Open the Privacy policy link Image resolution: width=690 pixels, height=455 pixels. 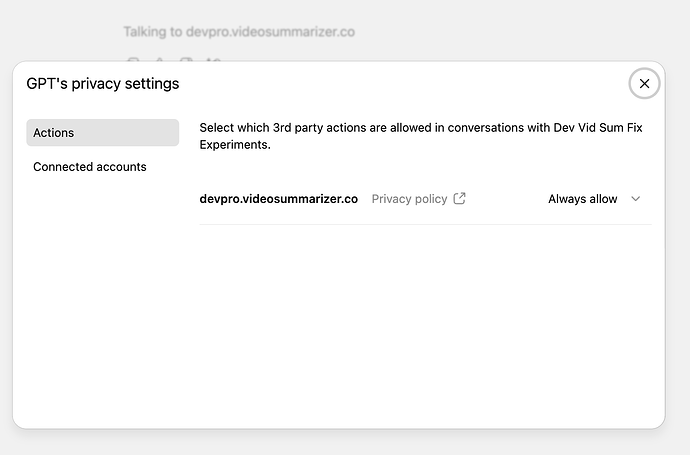click(x=409, y=199)
